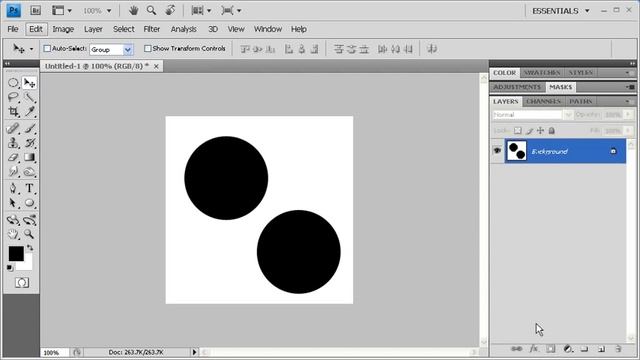Check Show Transform Controls
Screen dimensions: 640x360
[147, 49]
